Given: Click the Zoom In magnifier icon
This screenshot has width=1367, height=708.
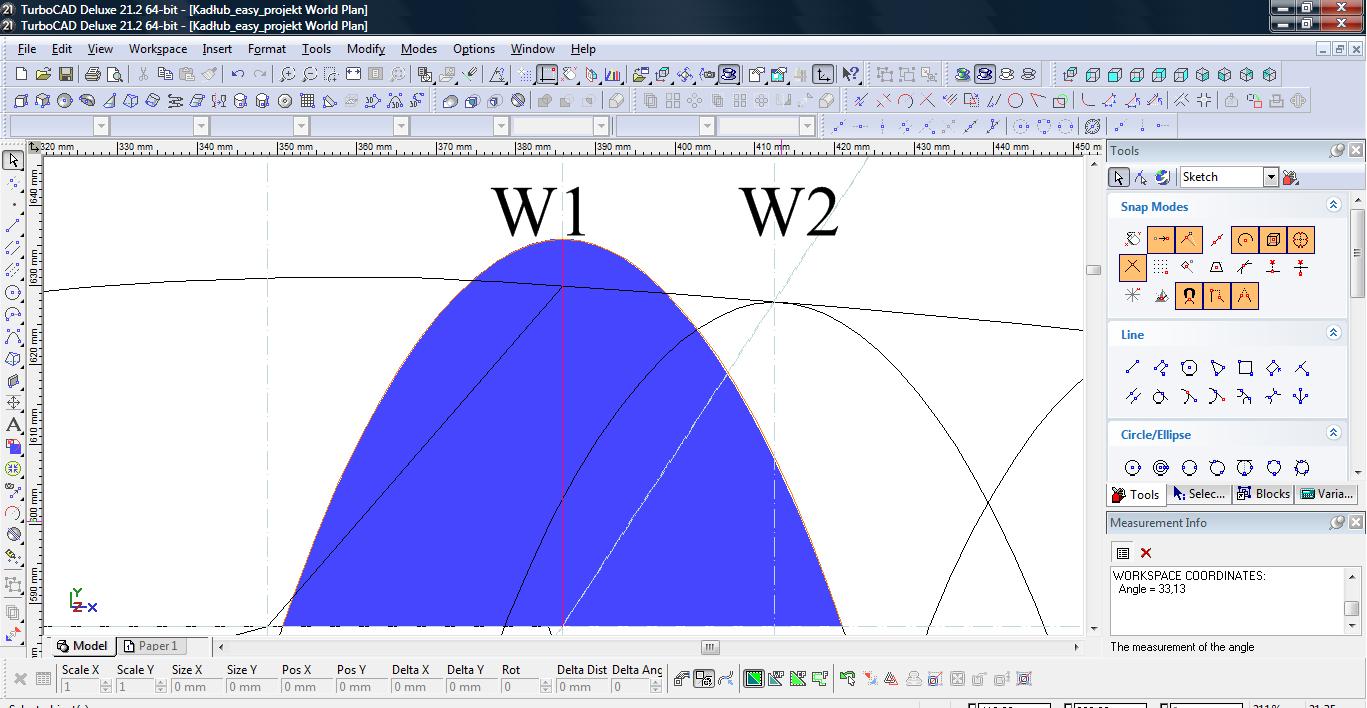Looking at the screenshot, I should pos(288,74).
